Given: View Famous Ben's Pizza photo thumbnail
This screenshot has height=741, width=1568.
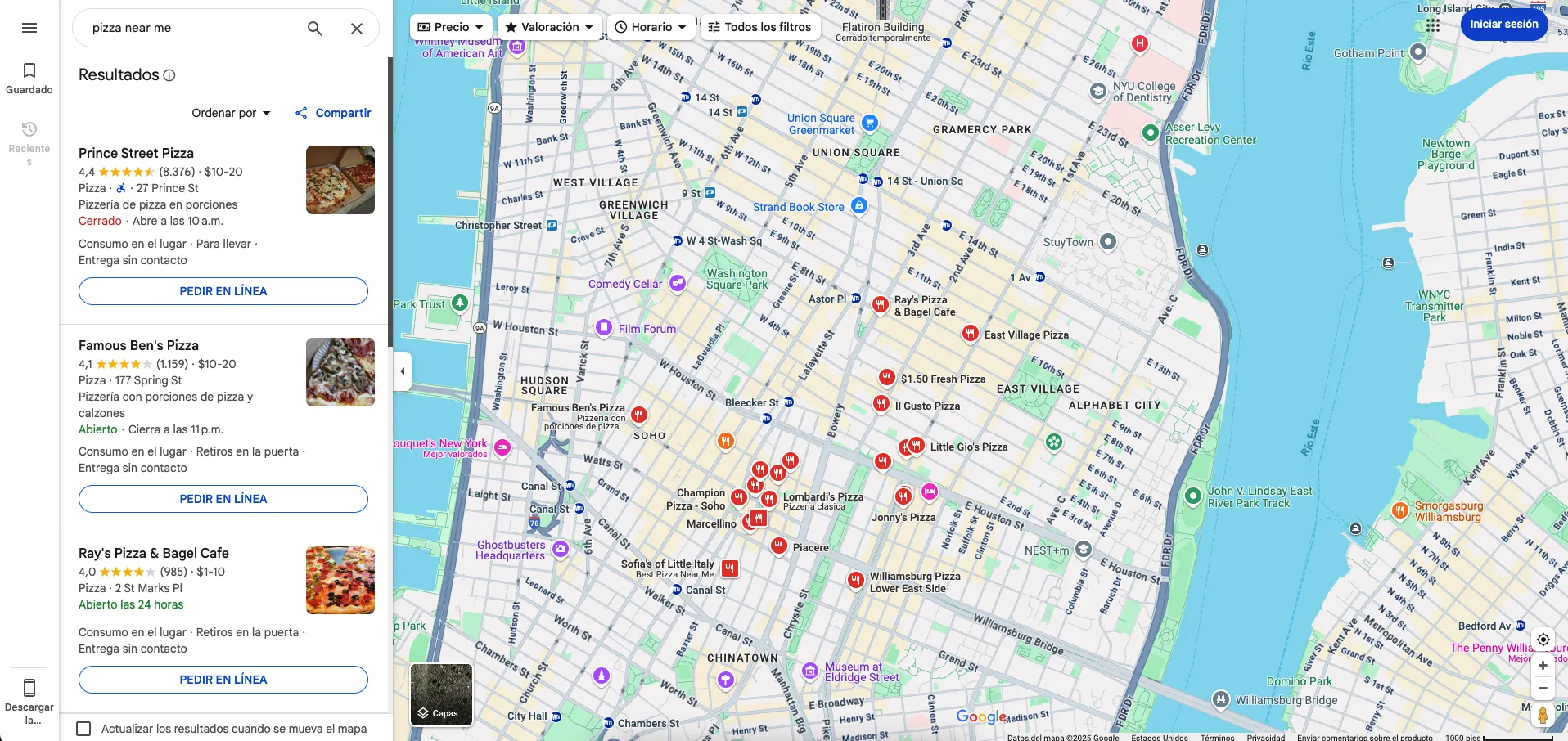Looking at the screenshot, I should pyautogui.click(x=340, y=372).
